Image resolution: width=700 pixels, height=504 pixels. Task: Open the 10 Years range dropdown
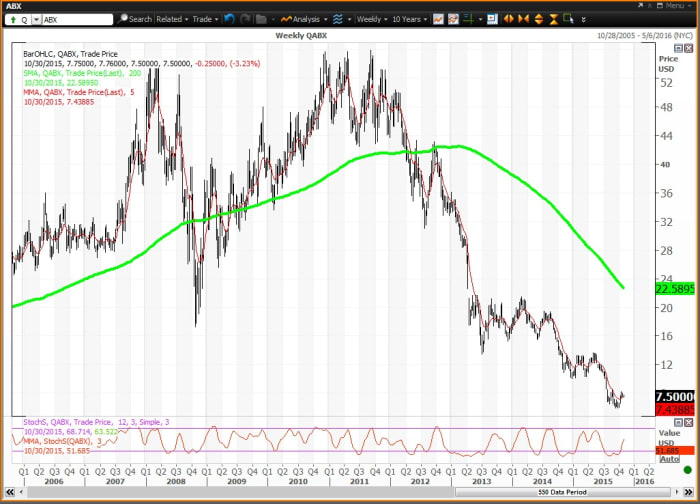[x=409, y=19]
